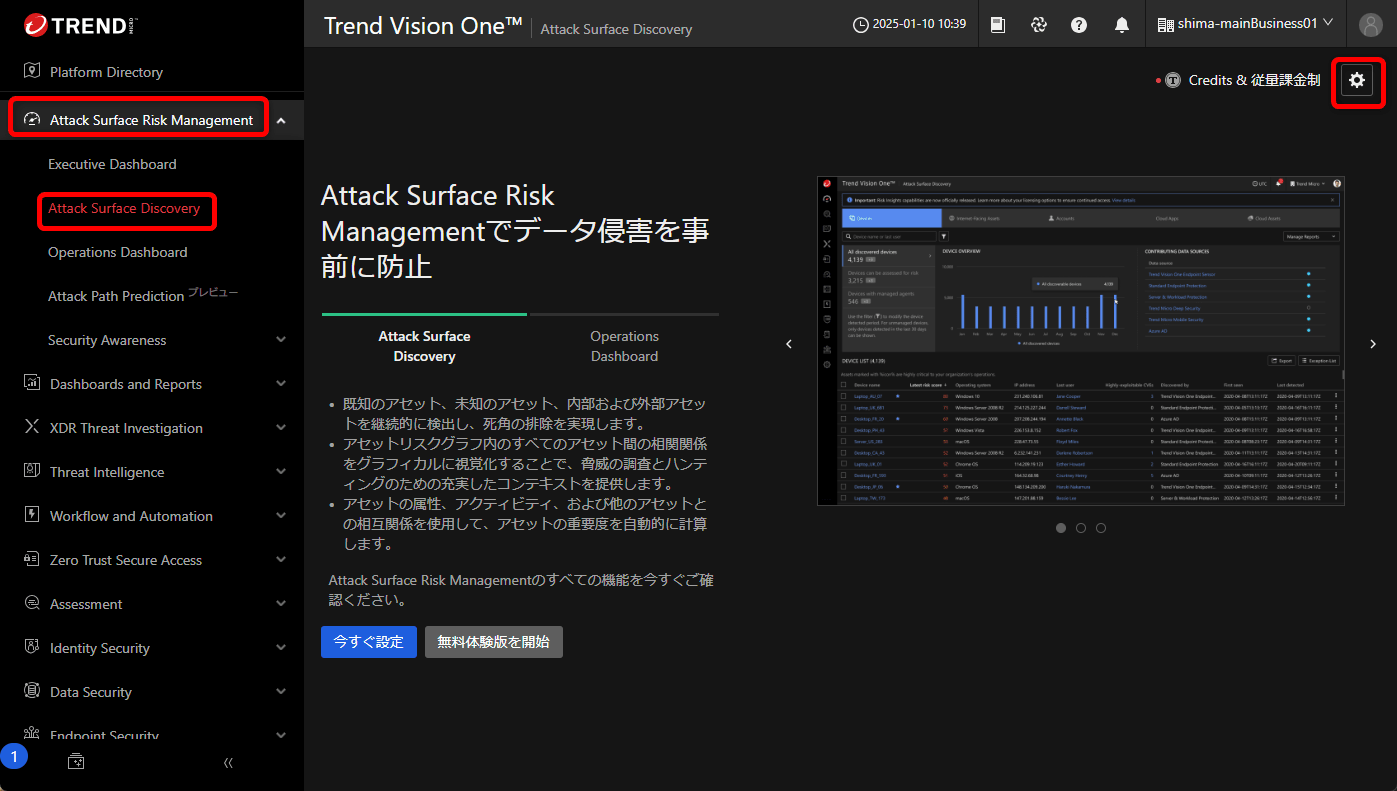
Task: Open the documentation notebook icon in header
Action: (998, 24)
